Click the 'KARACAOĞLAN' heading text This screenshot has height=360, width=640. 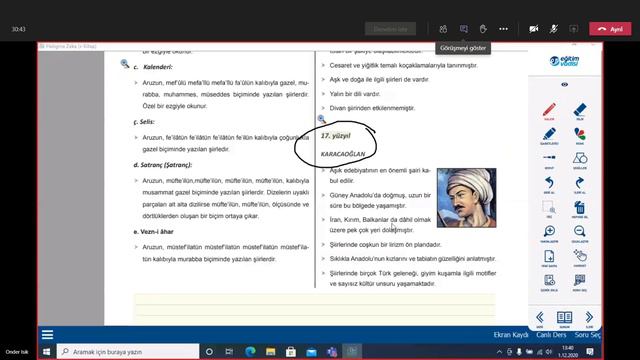click(343, 154)
